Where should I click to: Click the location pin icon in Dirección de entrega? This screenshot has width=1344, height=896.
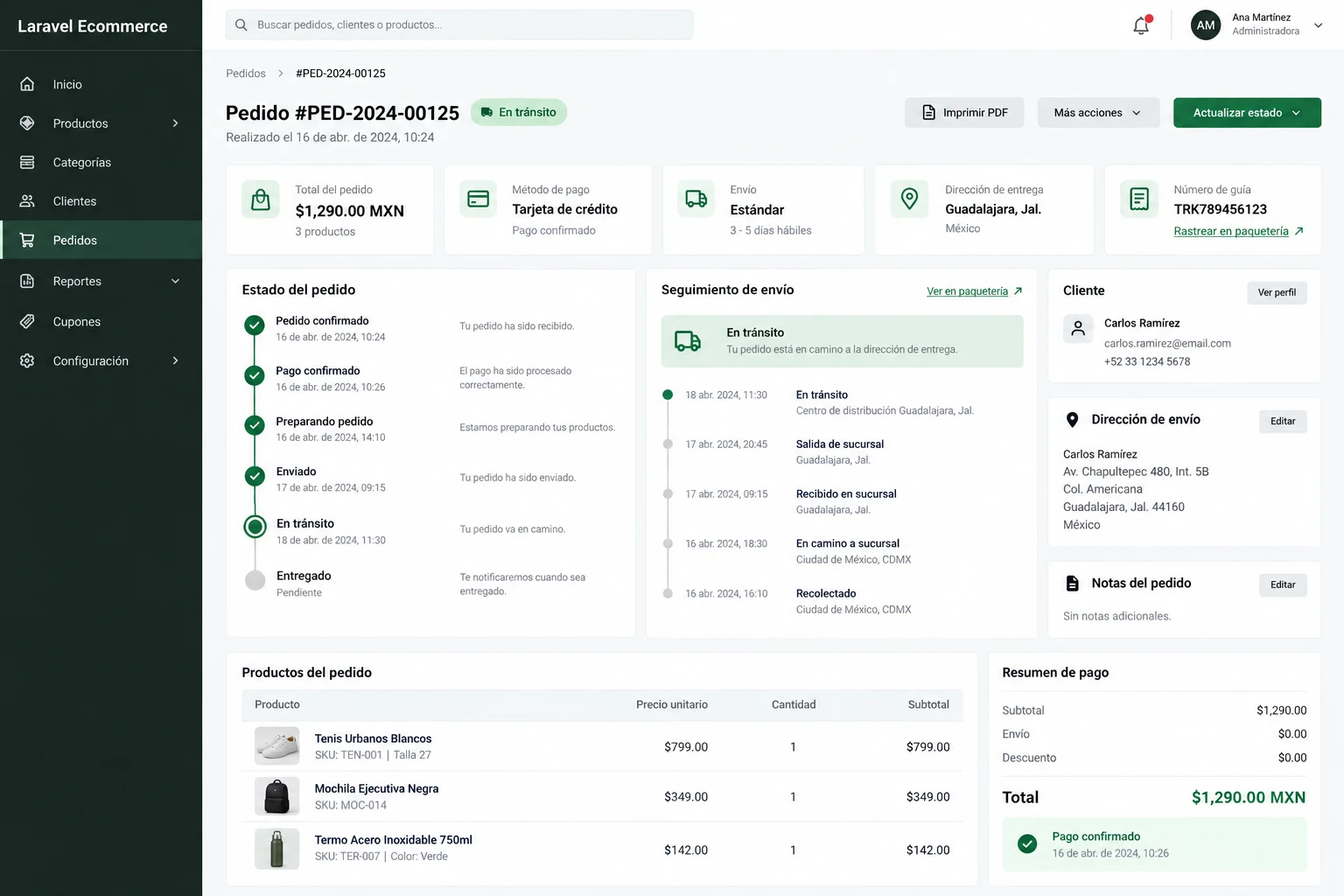tap(909, 199)
